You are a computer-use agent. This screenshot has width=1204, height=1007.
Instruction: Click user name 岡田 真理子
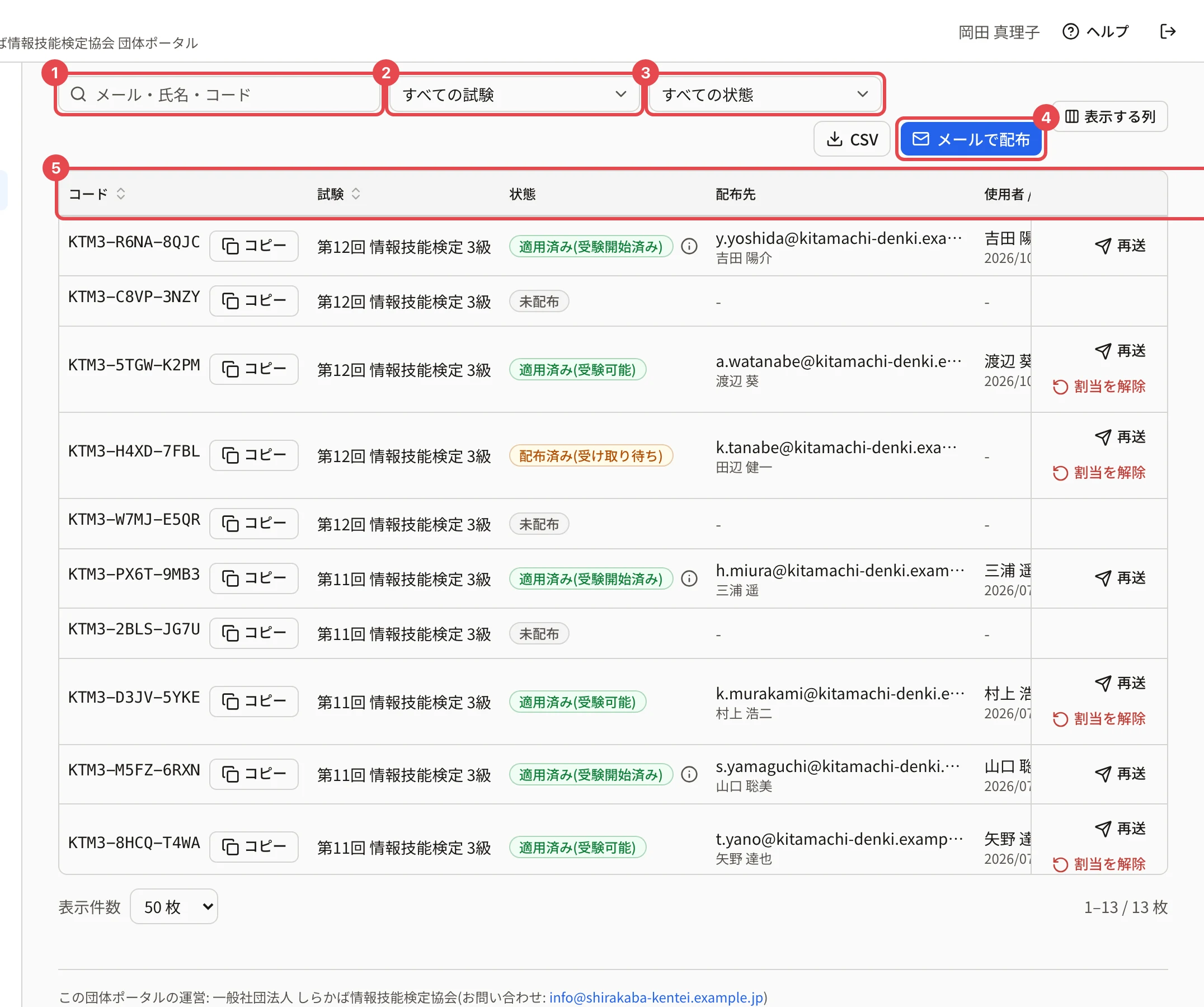[x=999, y=32]
